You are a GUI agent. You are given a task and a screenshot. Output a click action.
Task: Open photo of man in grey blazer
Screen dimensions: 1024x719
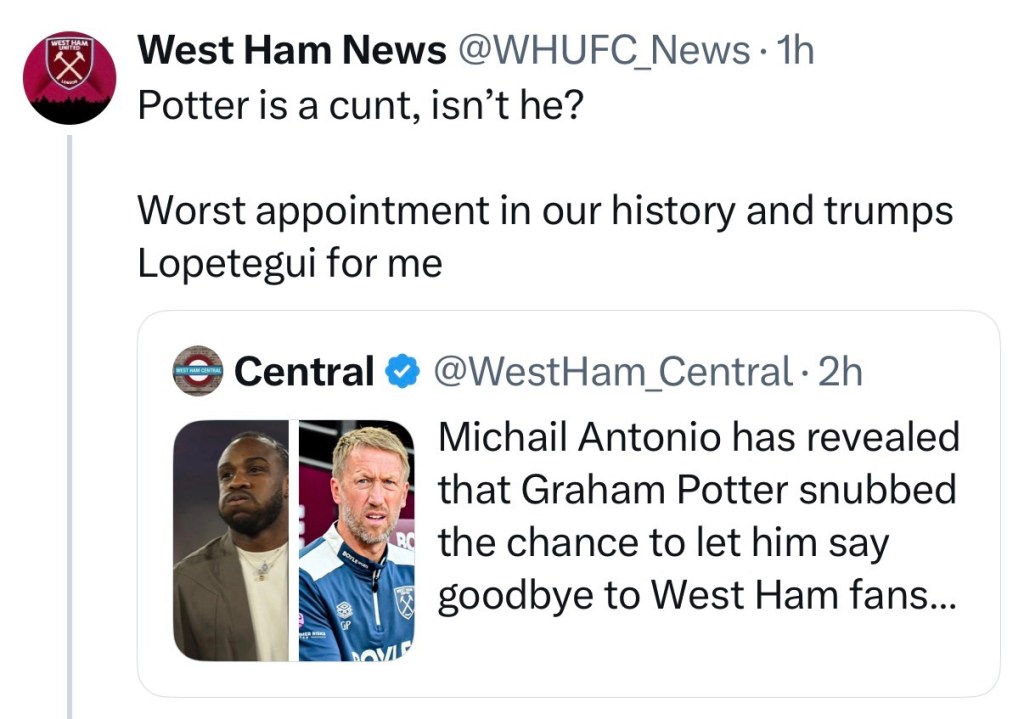(231, 540)
